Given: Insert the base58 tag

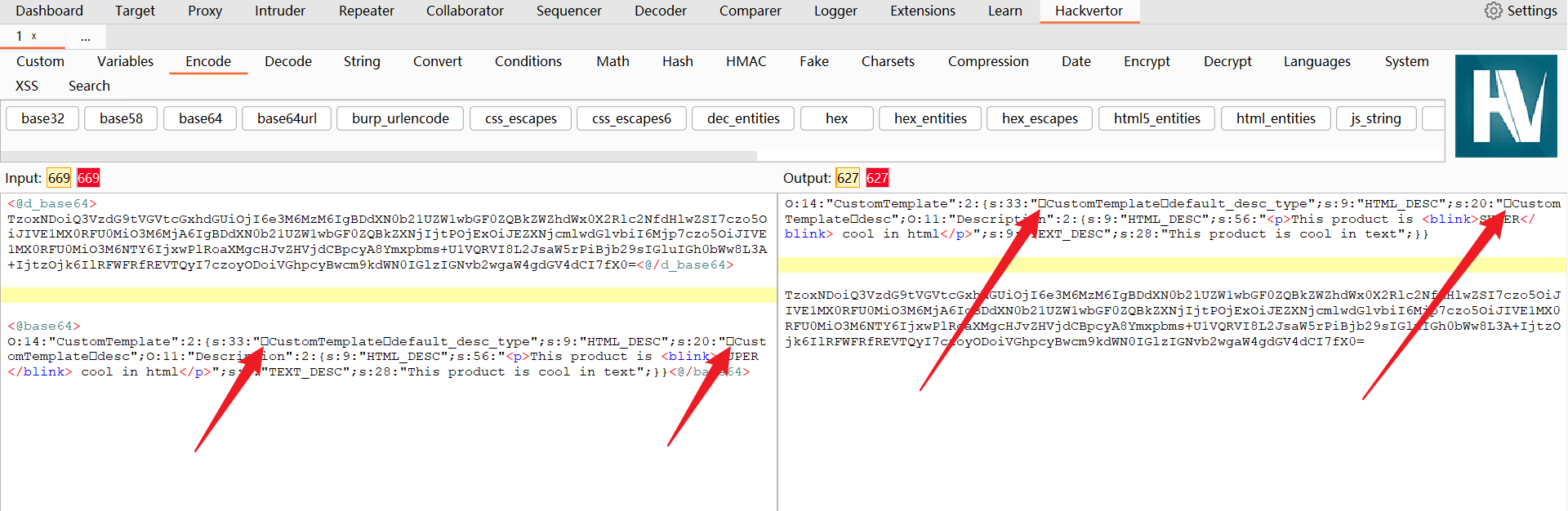Looking at the screenshot, I should 121,118.
